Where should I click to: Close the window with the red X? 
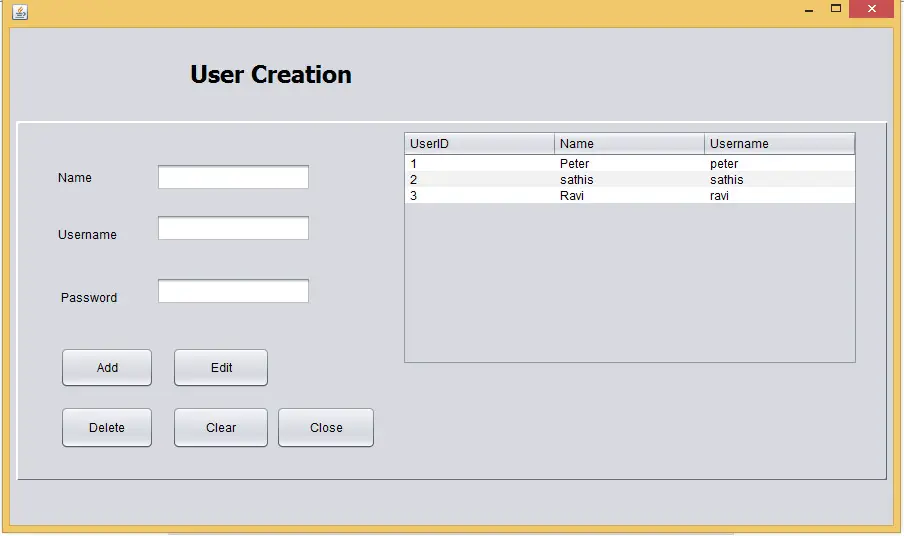tap(871, 9)
